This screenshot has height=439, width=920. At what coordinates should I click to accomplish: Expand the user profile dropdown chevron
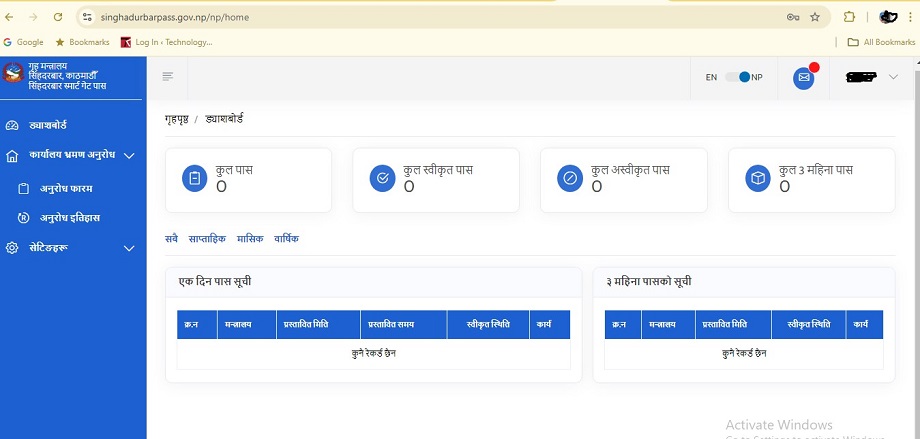[x=893, y=77]
